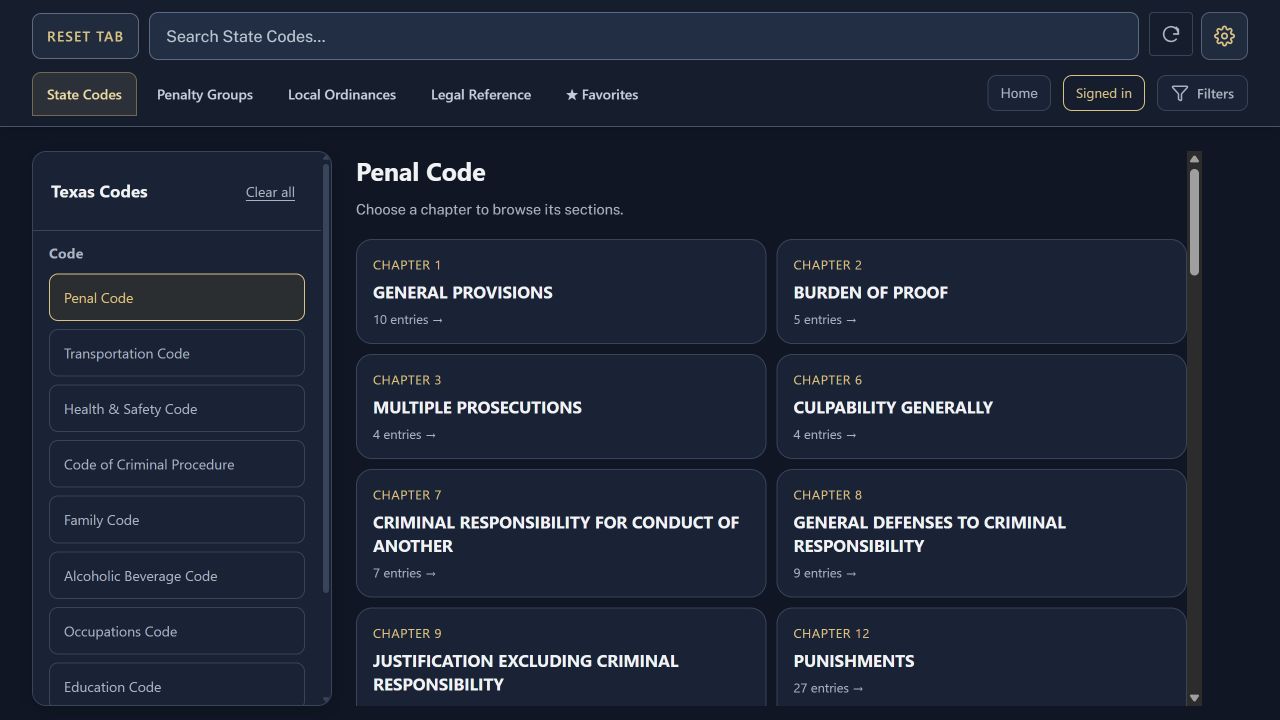Open the Penalty Groups tab
Screen dimensions: 1280x720
(205, 94)
